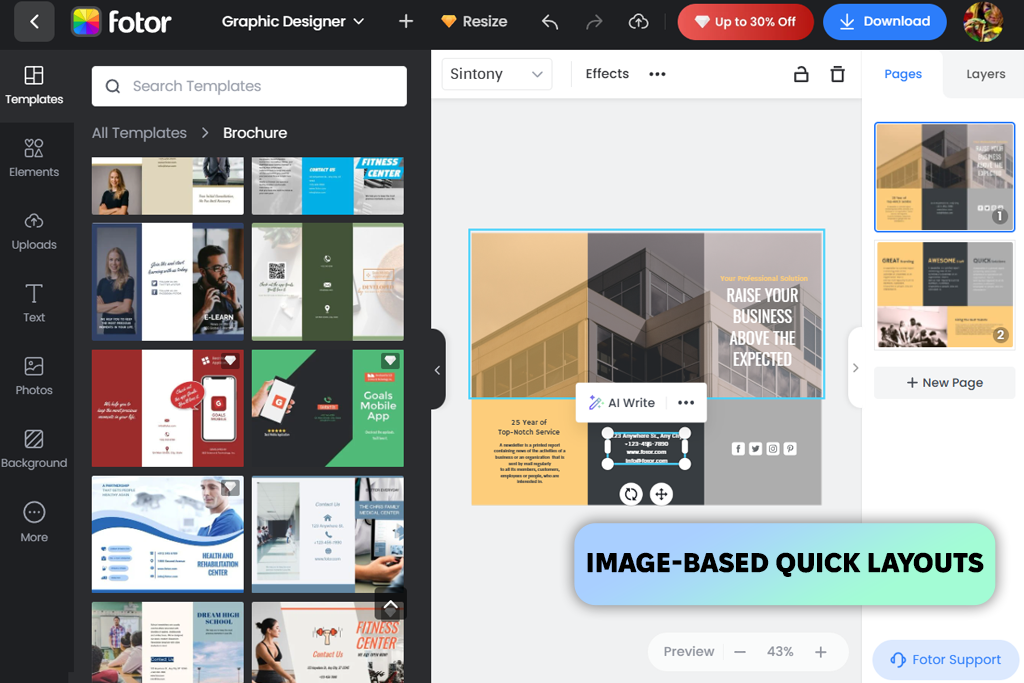Add a new design with plus icon
This screenshot has width=1024, height=683.
(x=406, y=22)
